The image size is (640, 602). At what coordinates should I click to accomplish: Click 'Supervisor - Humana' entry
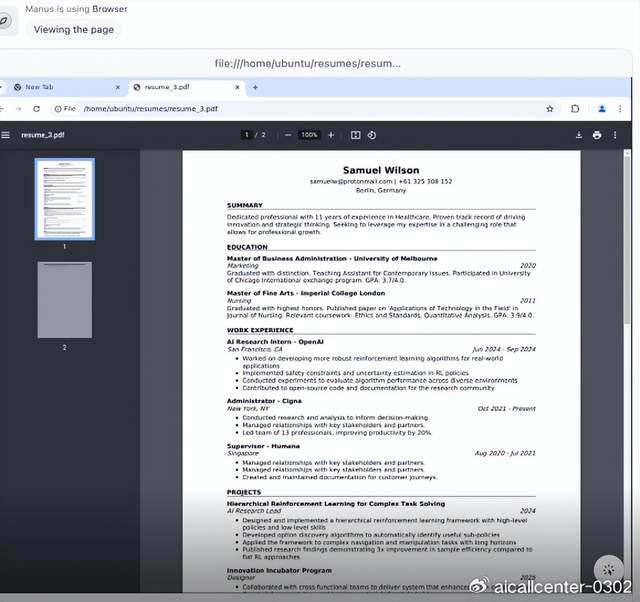263,446
